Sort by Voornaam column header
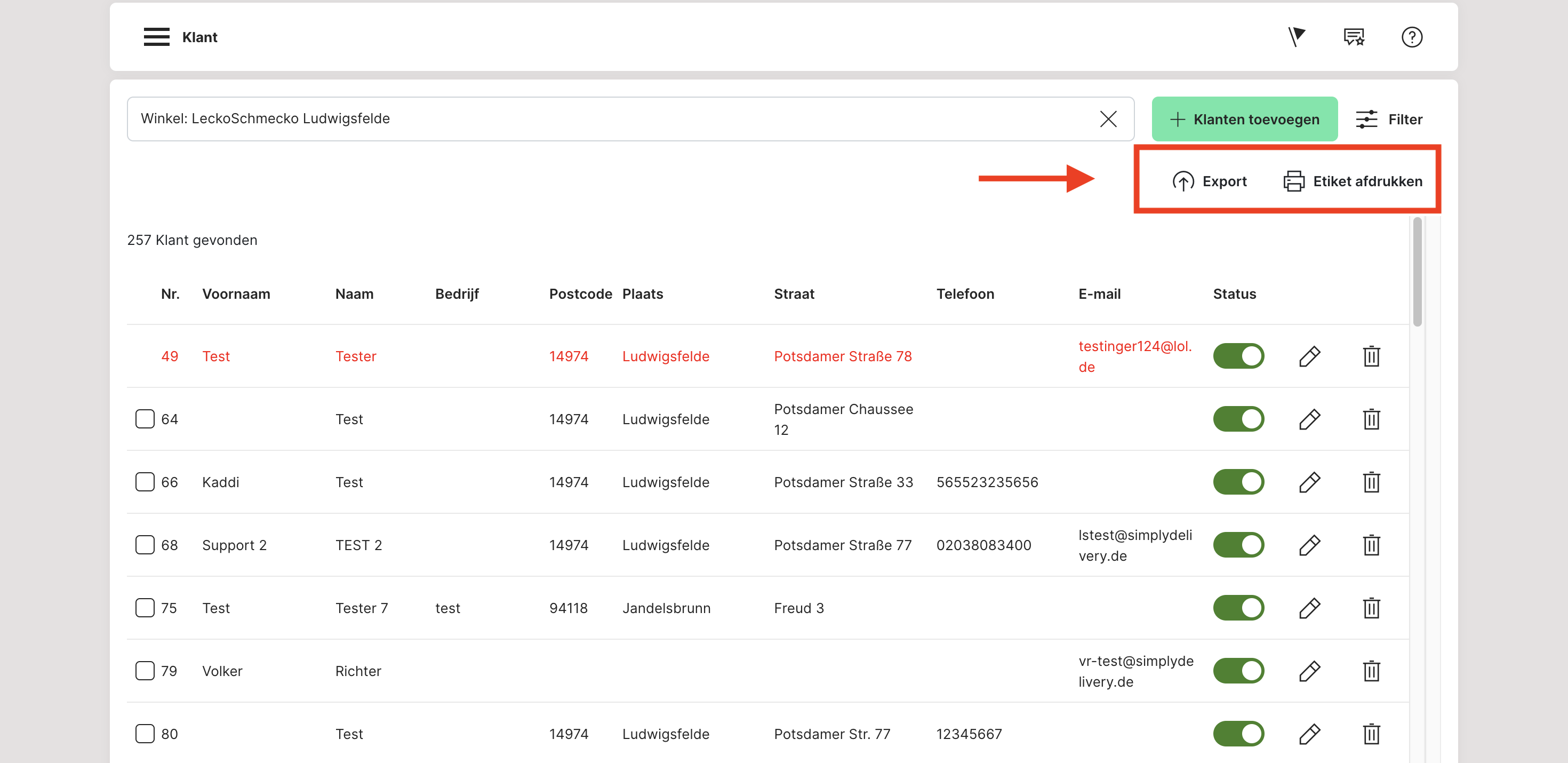The height and width of the screenshot is (763, 1568). 236,294
